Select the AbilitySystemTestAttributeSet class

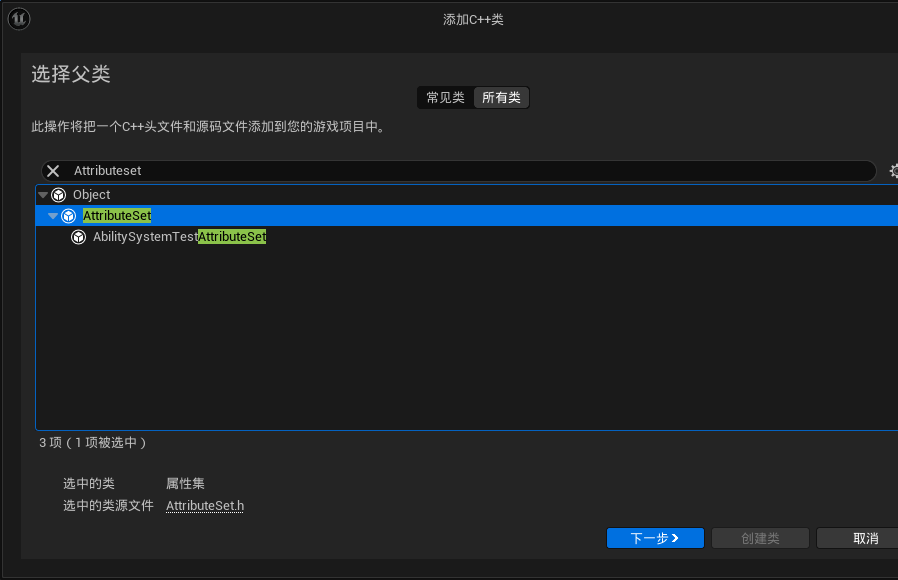coord(180,237)
